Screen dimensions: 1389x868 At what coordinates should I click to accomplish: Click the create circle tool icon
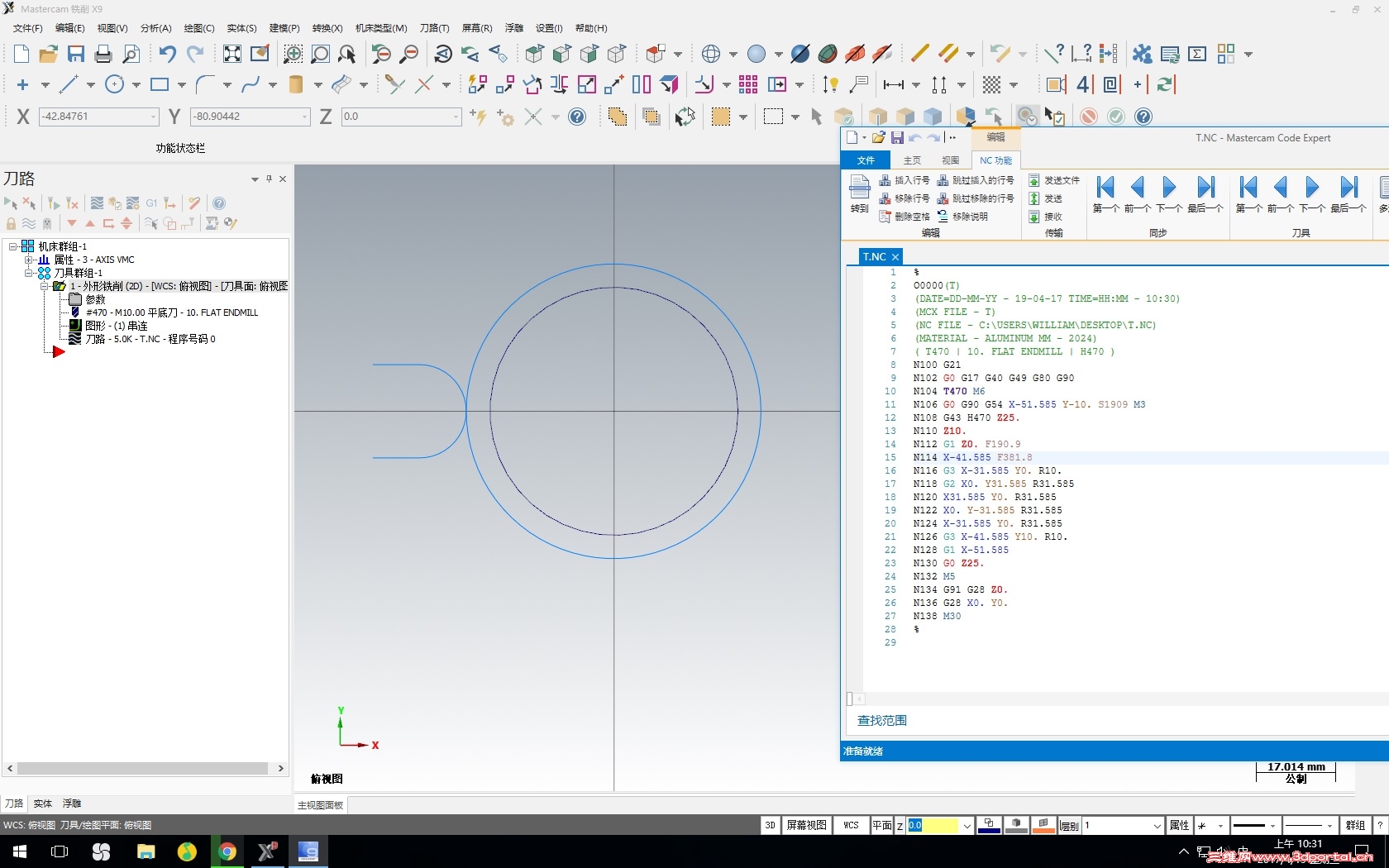115,84
